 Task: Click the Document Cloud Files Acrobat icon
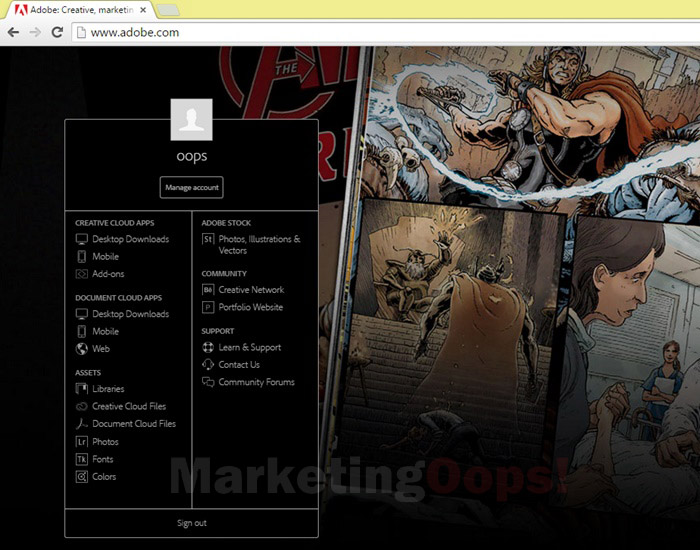click(x=82, y=424)
